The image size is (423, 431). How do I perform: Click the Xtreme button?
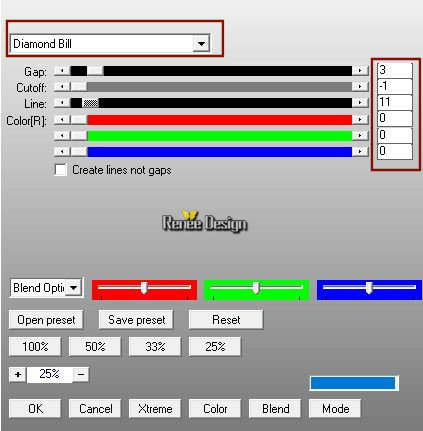[155, 409]
